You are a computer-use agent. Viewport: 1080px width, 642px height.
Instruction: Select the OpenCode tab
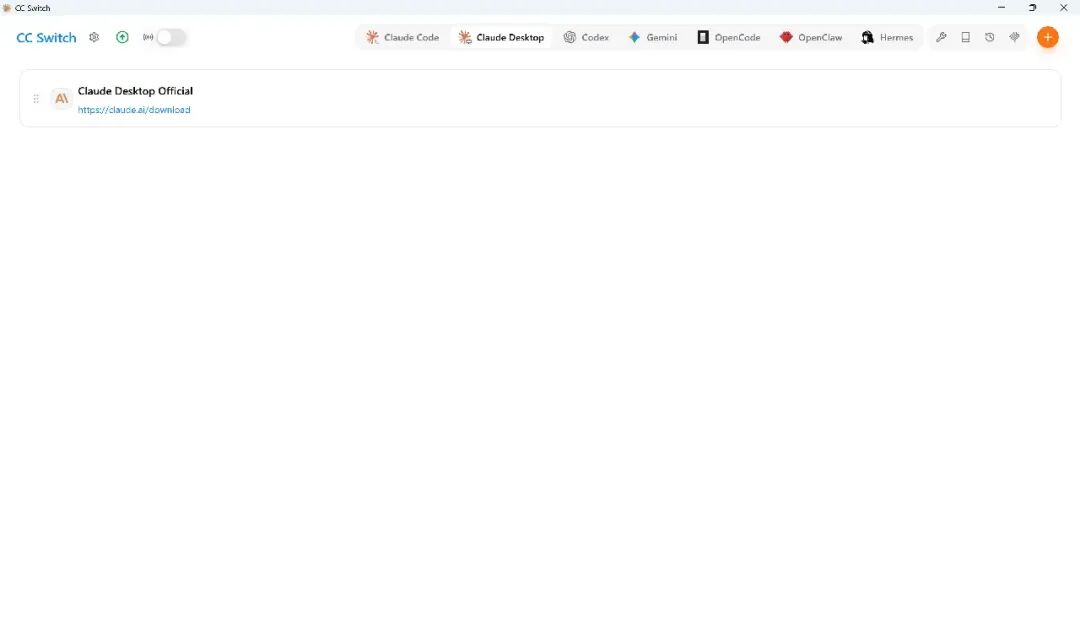(x=729, y=37)
